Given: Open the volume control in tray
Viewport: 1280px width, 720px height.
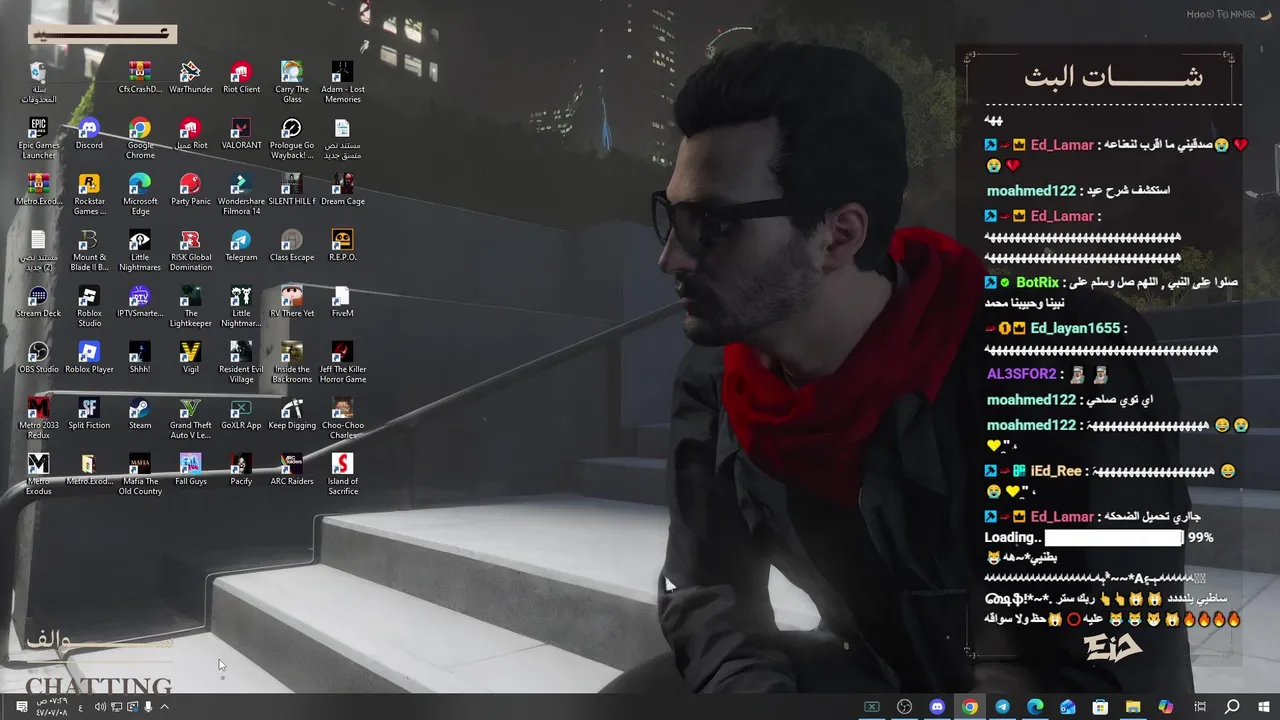Looking at the screenshot, I should click(x=100, y=707).
